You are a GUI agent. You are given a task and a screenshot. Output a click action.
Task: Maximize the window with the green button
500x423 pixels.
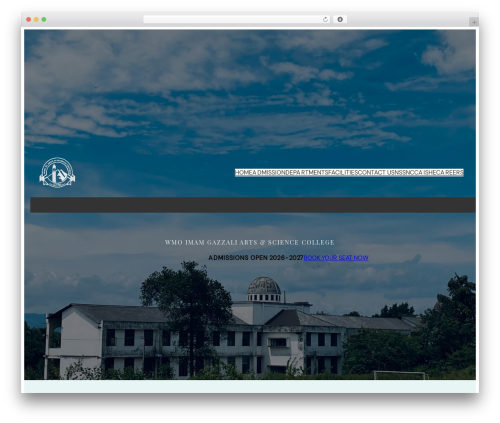coord(44,20)
